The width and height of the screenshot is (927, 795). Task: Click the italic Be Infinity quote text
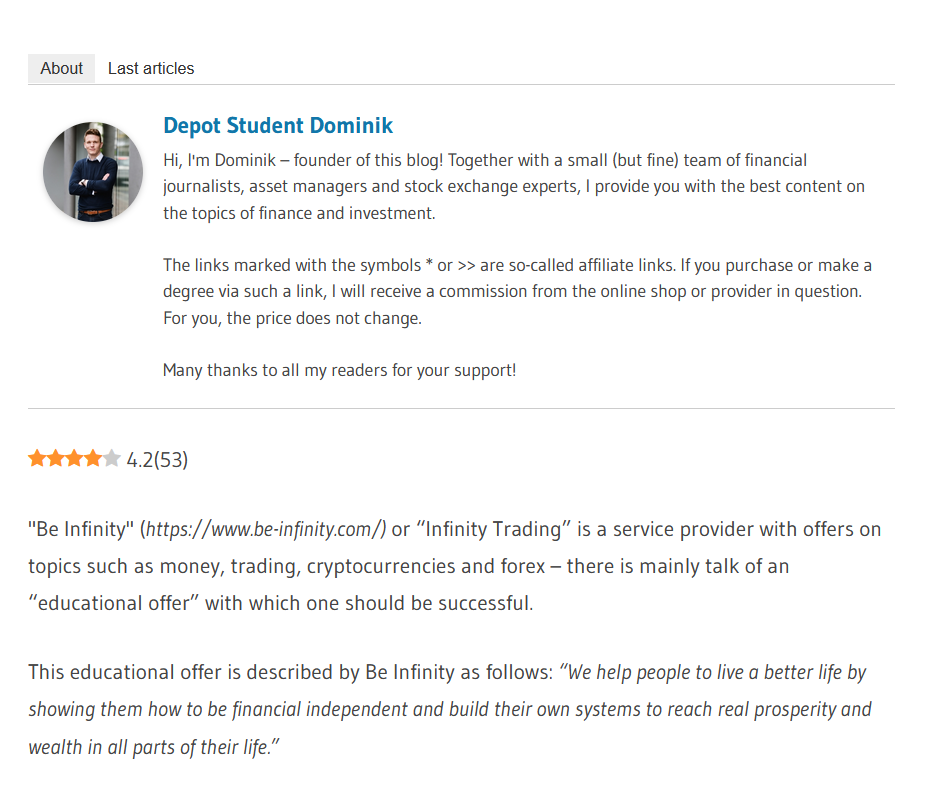449,709
